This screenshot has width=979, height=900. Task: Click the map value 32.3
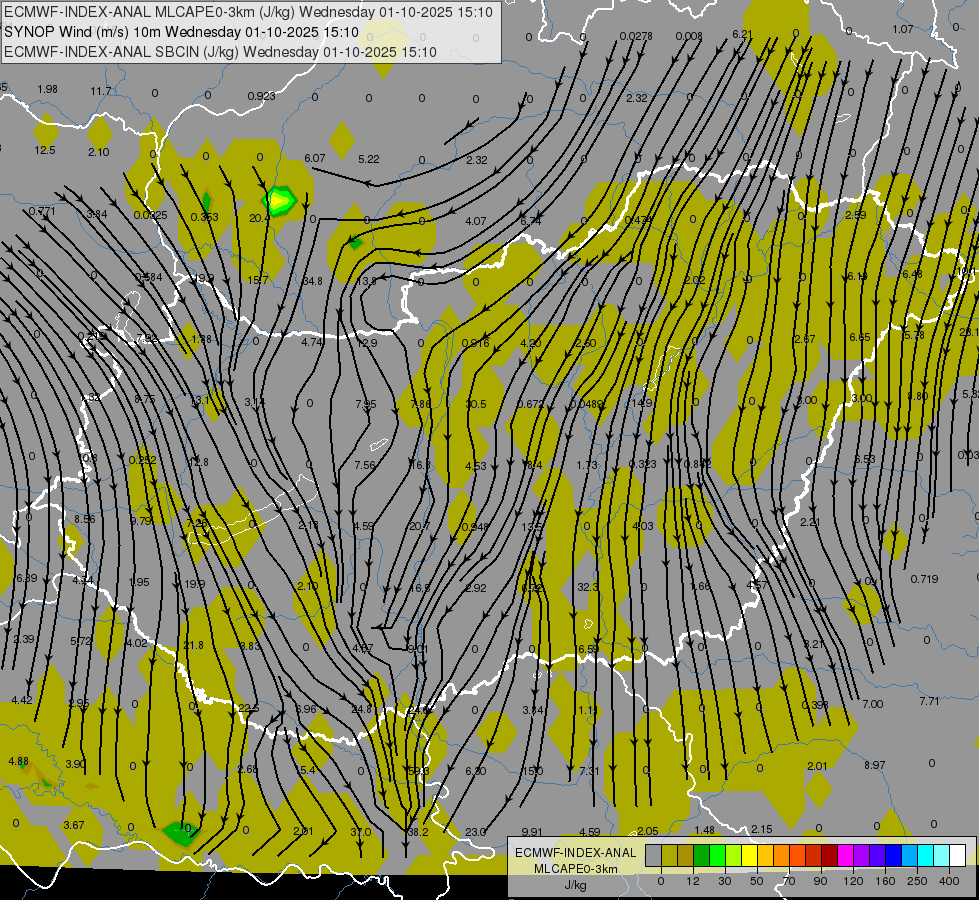tap(588, 587)
